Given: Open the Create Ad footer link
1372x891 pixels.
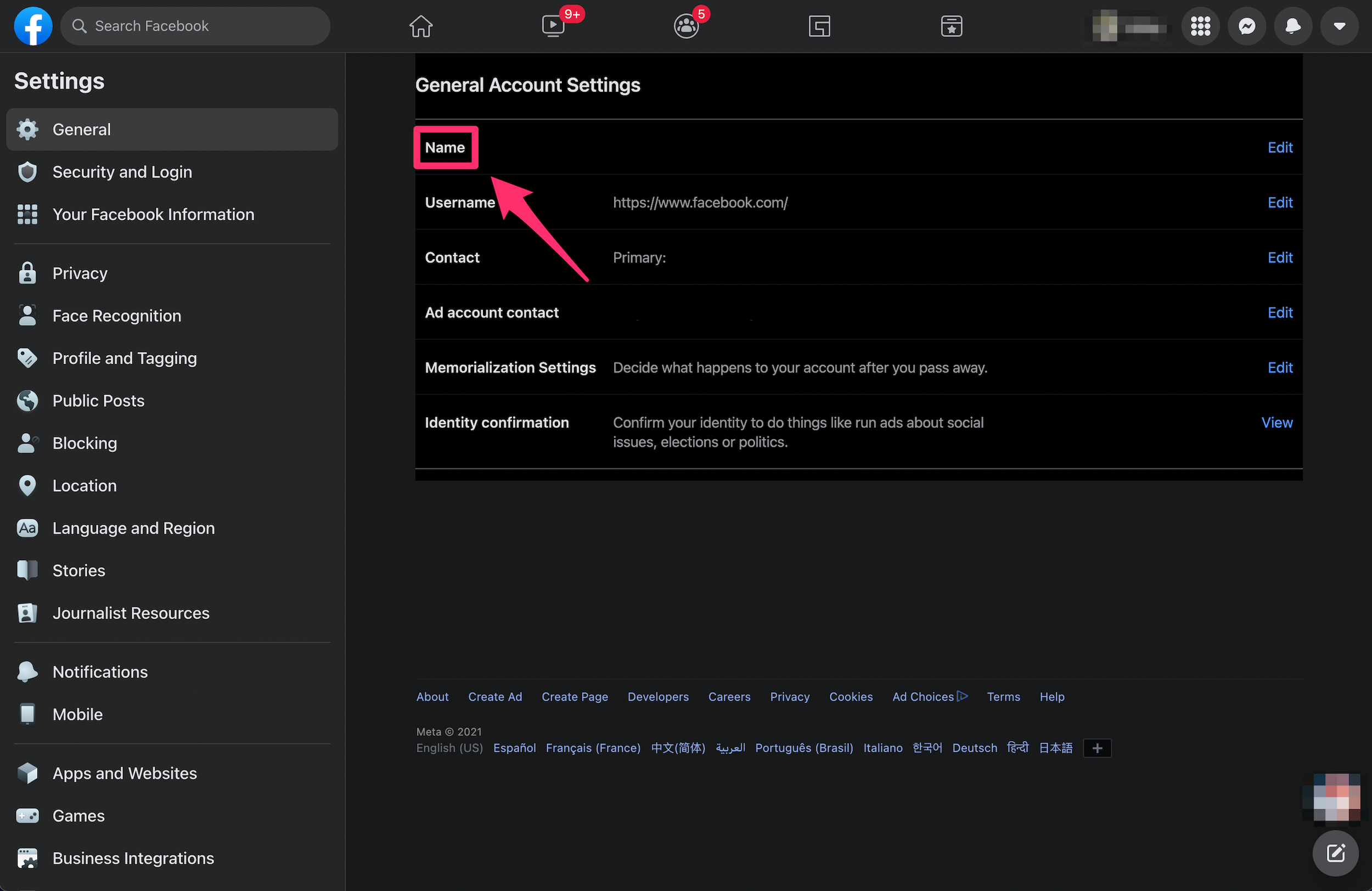Looking at the screenshot, I should coord(495,697).
